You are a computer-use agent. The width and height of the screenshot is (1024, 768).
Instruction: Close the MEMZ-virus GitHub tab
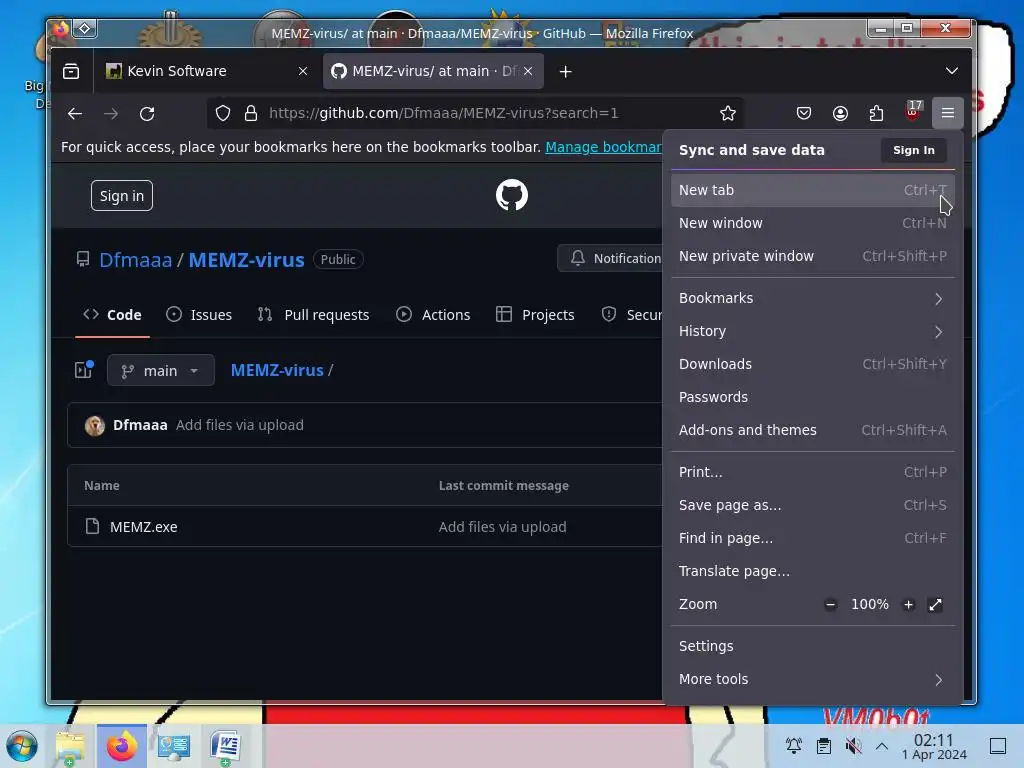click(528, 71)
